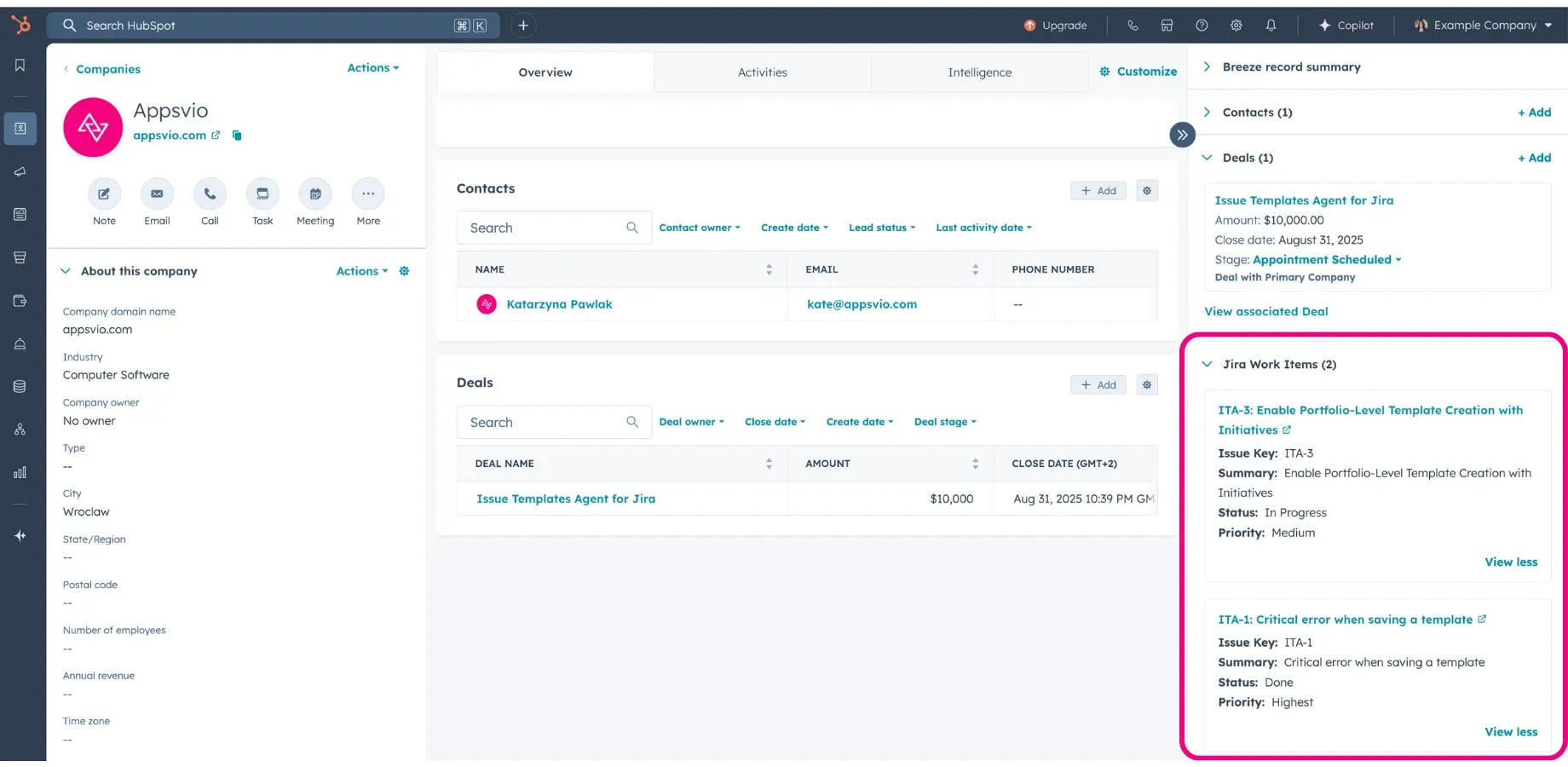Open the ITA-1 Critical error Jira link
Screen dimensions: 1568x767
coord(1352,620)
